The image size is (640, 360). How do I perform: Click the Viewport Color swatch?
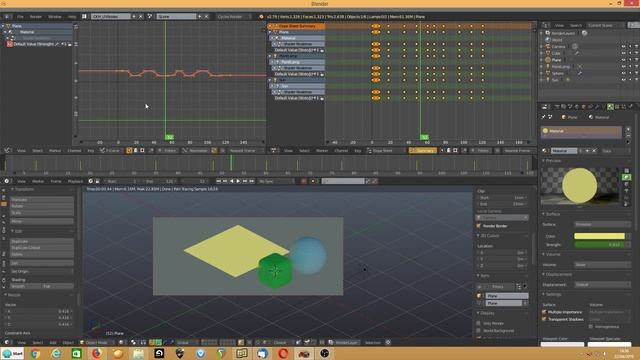(x=562, y=344)
